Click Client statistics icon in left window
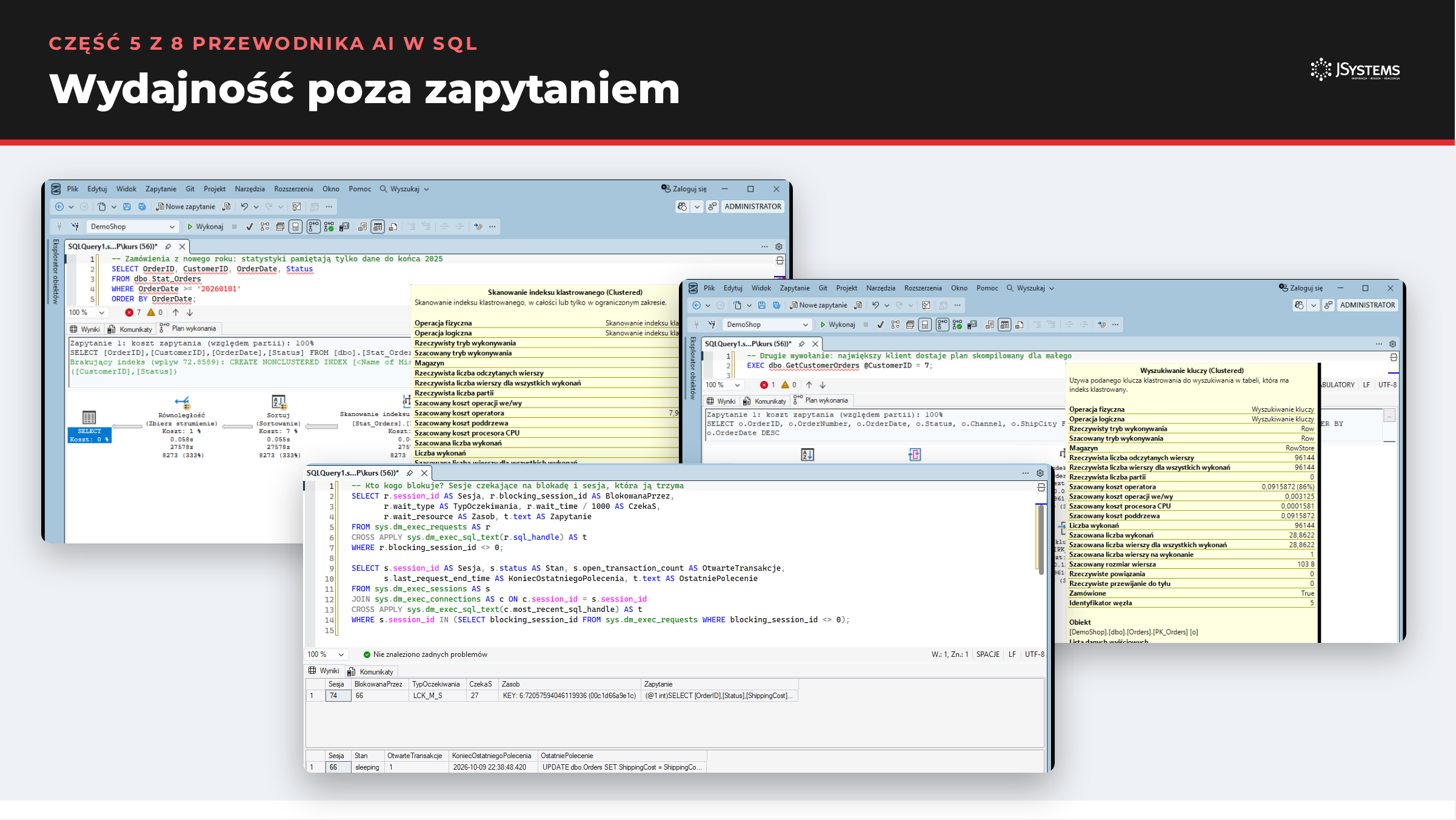The image size is (1456, 820). click(x=344, y=227)
